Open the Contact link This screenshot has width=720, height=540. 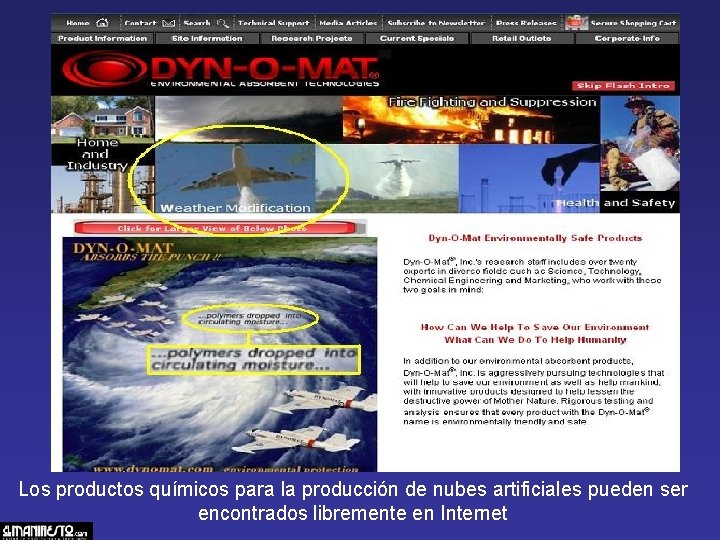(141, 23)
